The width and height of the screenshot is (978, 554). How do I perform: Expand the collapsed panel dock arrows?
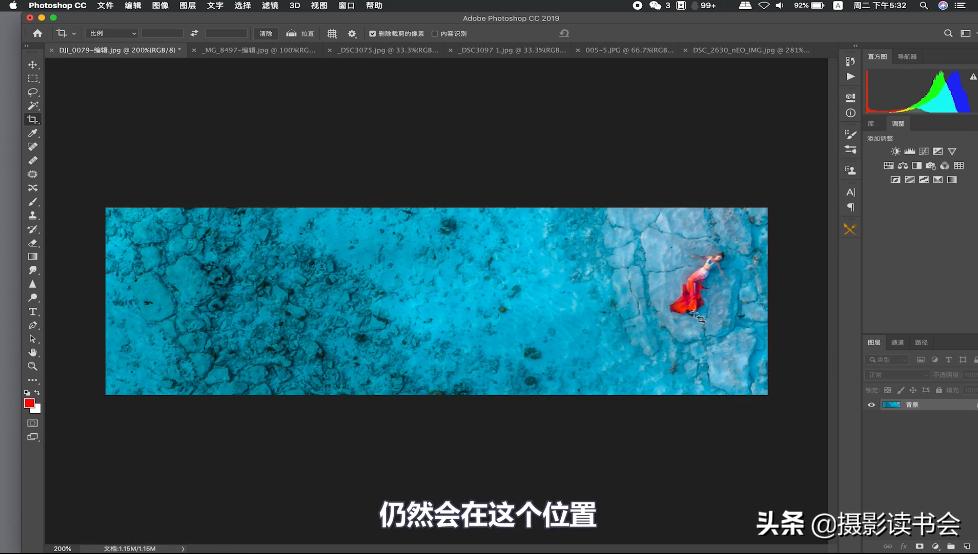pyautogui.click(x=855, y=46)
